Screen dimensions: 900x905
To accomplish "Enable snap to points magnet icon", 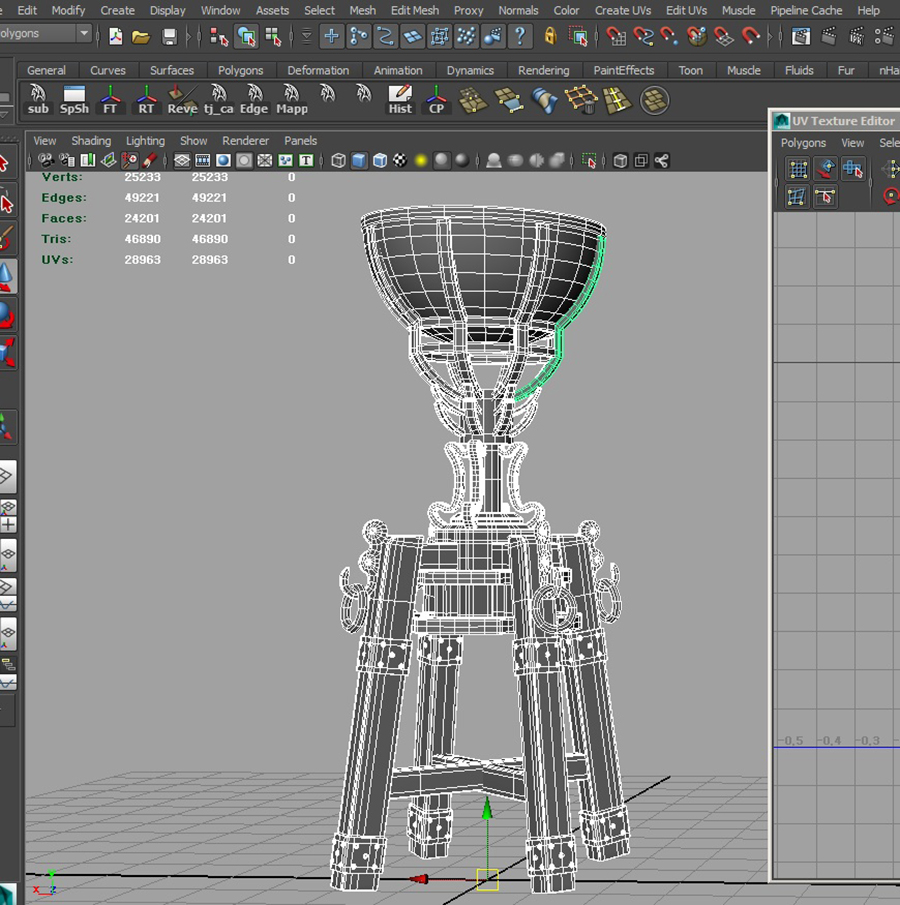I will (x=670, y=36).
